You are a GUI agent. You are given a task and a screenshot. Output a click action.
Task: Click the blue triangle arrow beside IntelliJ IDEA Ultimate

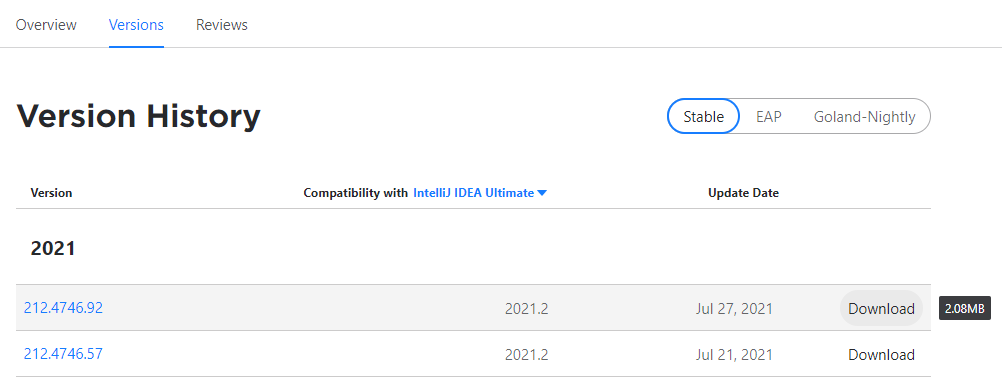point(542,193)
